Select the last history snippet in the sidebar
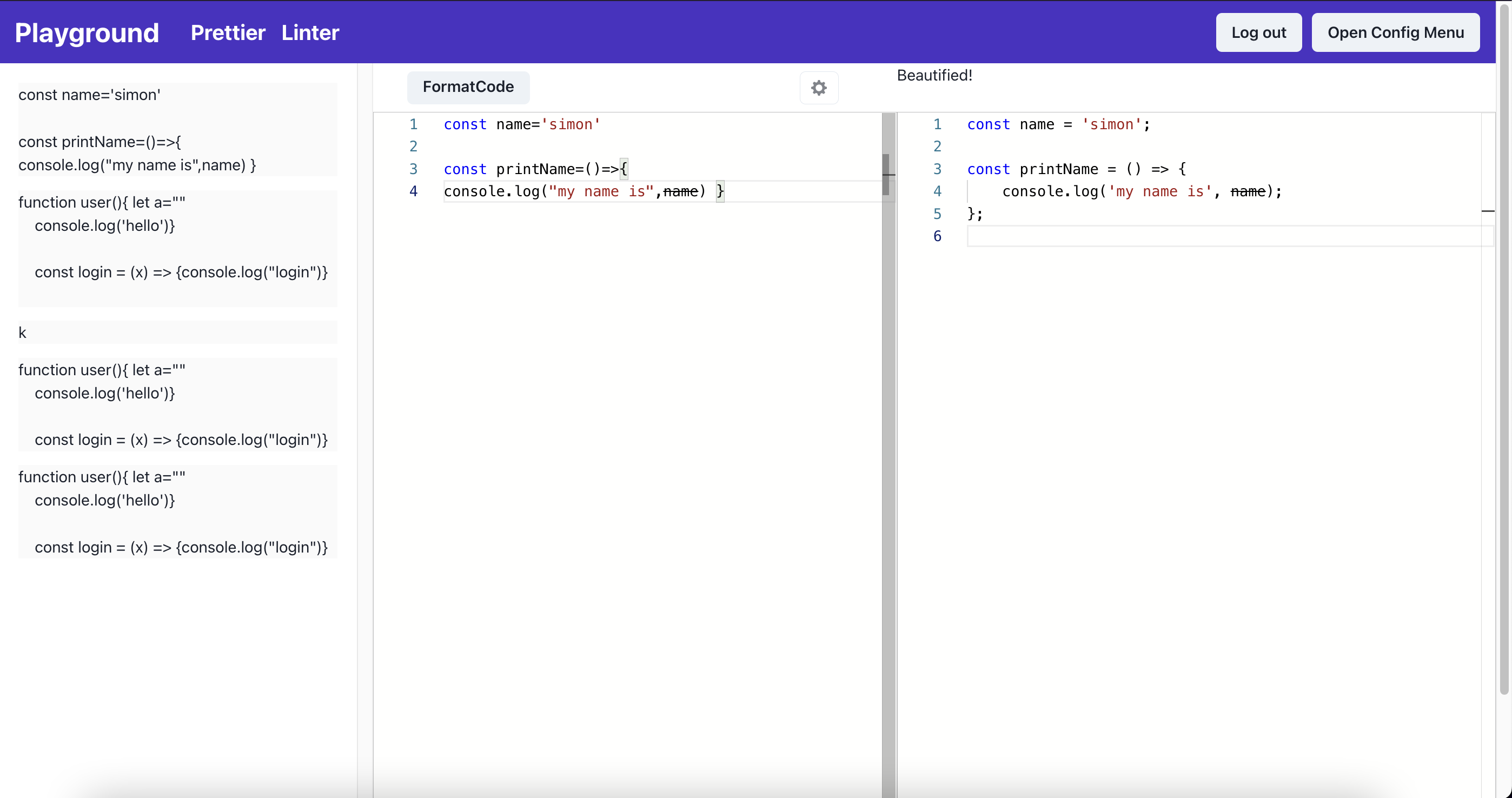Screen dimensions: 1512x798 176,511
